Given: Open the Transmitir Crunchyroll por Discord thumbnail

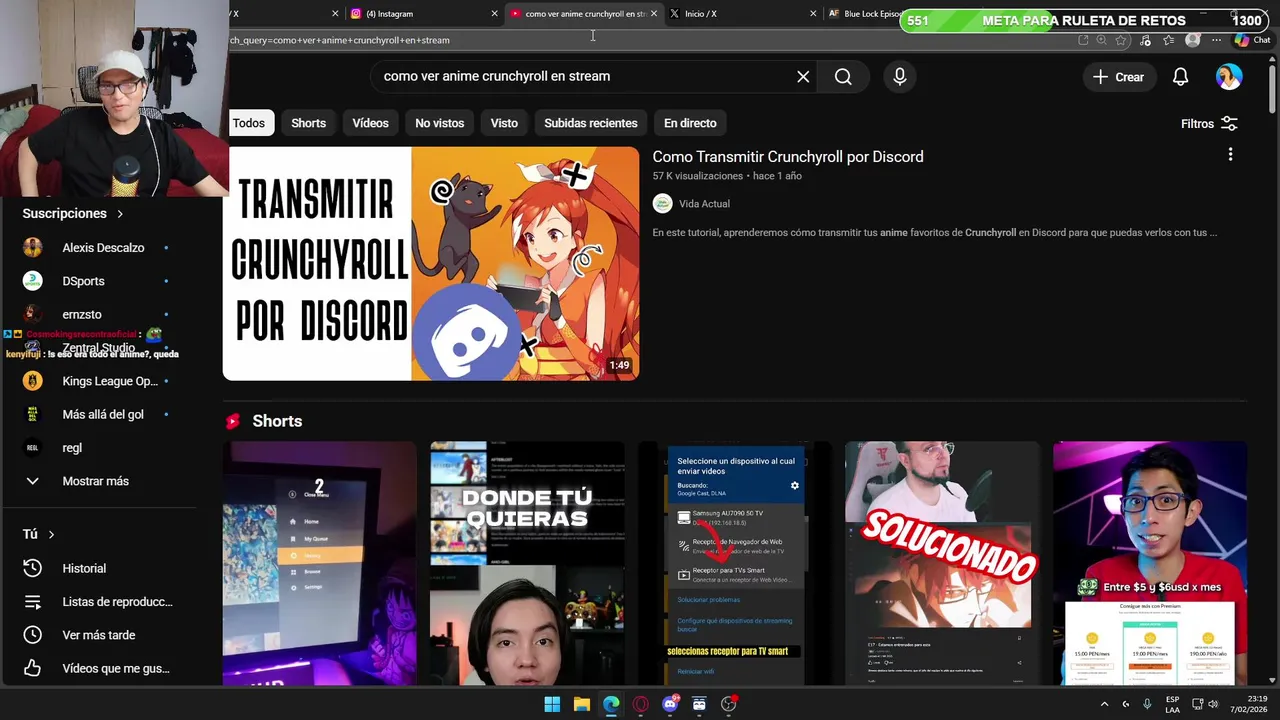Looking at the screenshot, I should (x=431, y=264).
